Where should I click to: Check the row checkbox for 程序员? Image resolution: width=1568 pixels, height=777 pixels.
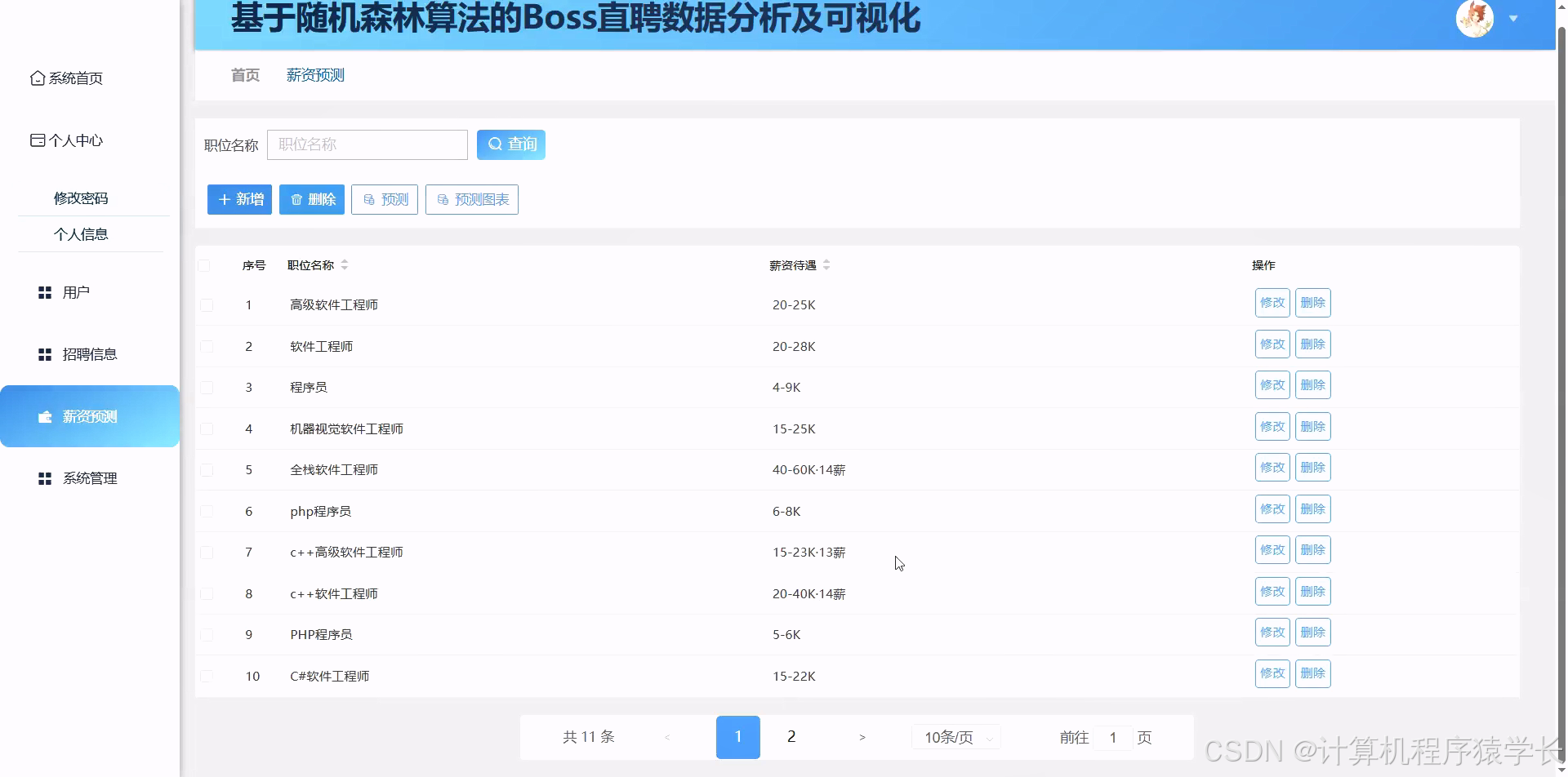[x=207, y=387]
